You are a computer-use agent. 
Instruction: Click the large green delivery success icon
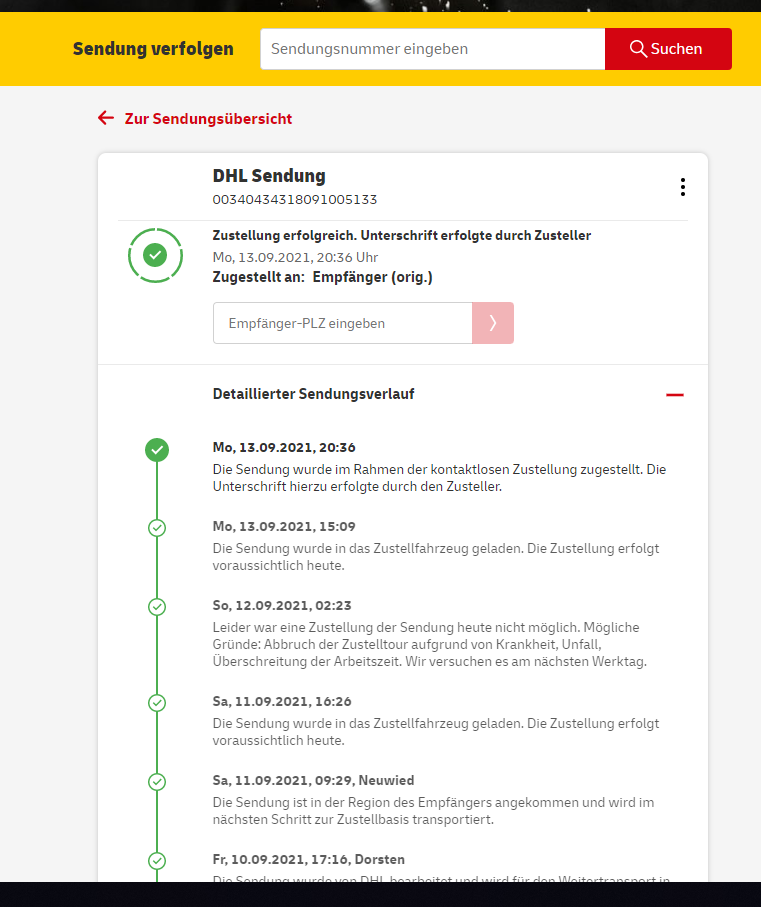[x=155, y=256]
